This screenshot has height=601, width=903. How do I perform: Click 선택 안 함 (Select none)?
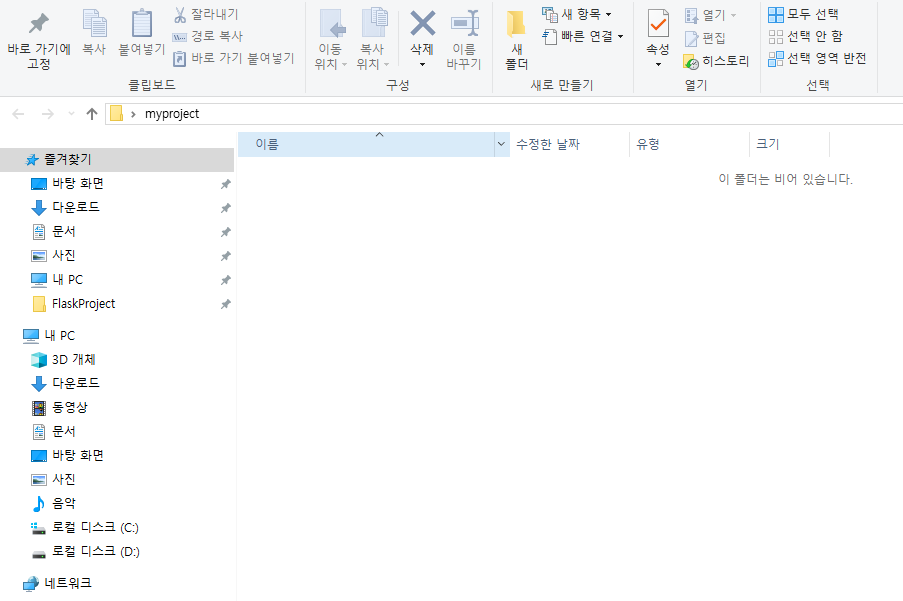pyautogui.click(x=806, y=36)
